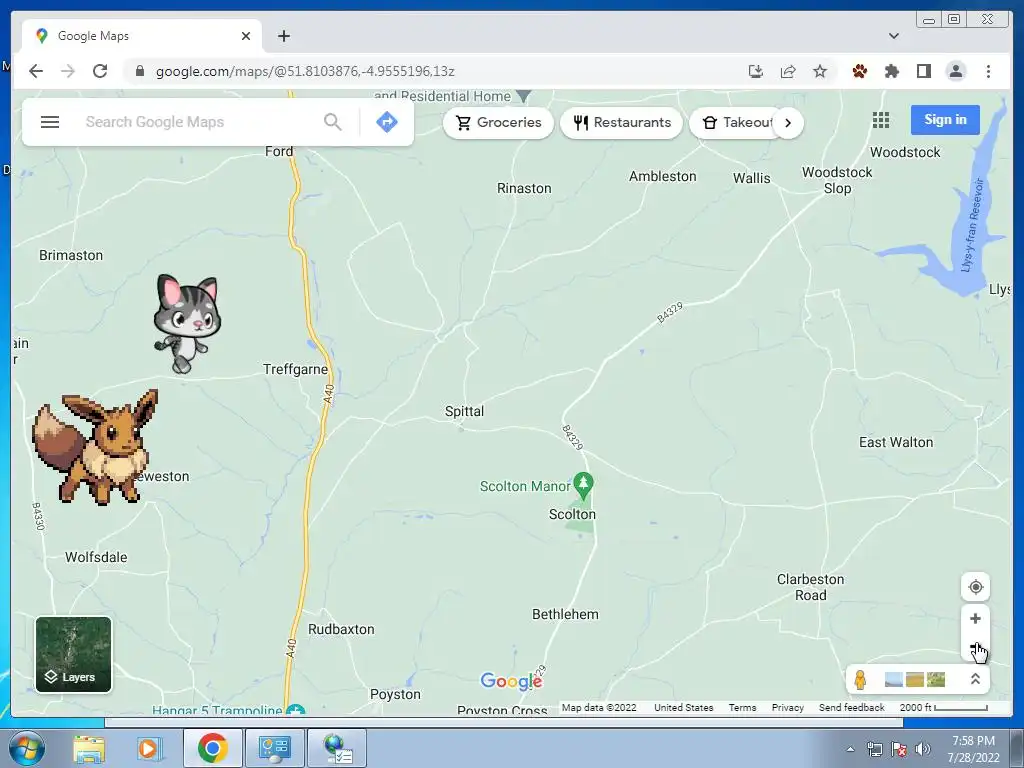This screenshot has height=768, width=1024.
Task: Click the Bethlehem place label
Action: [565, 615]
